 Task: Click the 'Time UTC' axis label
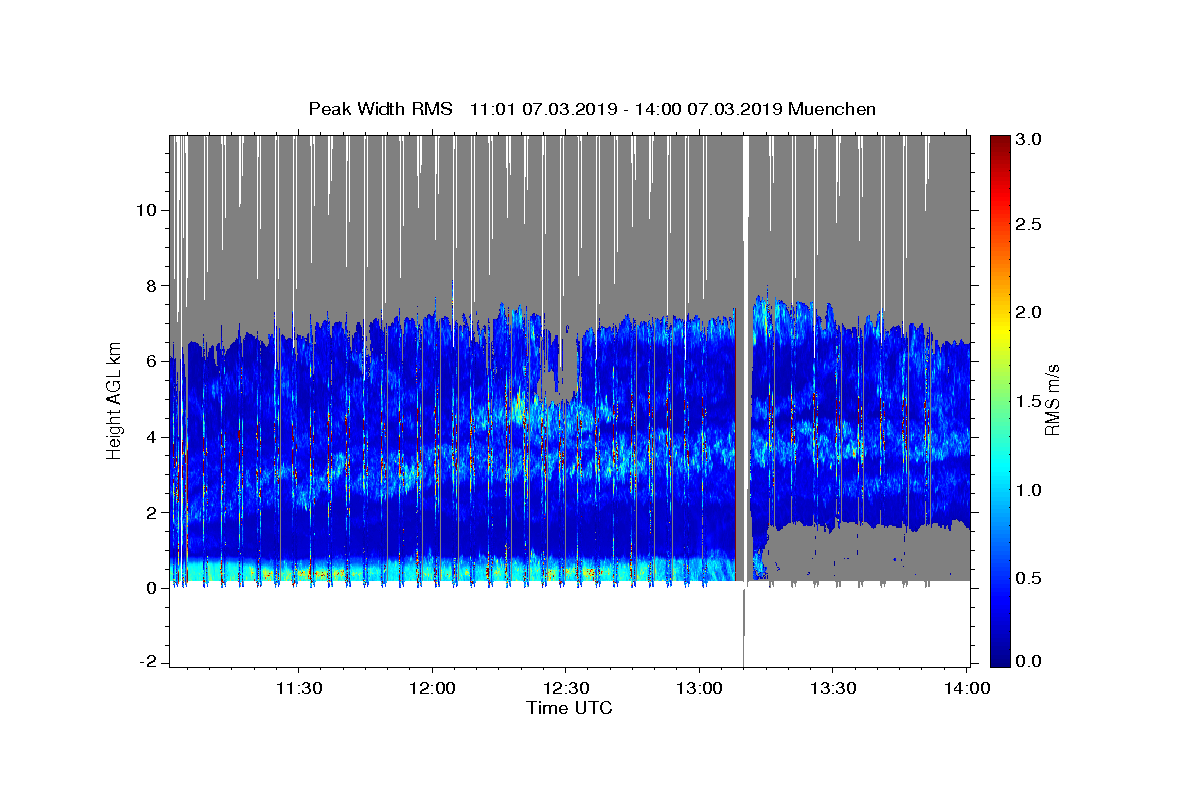[x=569, y=708]
